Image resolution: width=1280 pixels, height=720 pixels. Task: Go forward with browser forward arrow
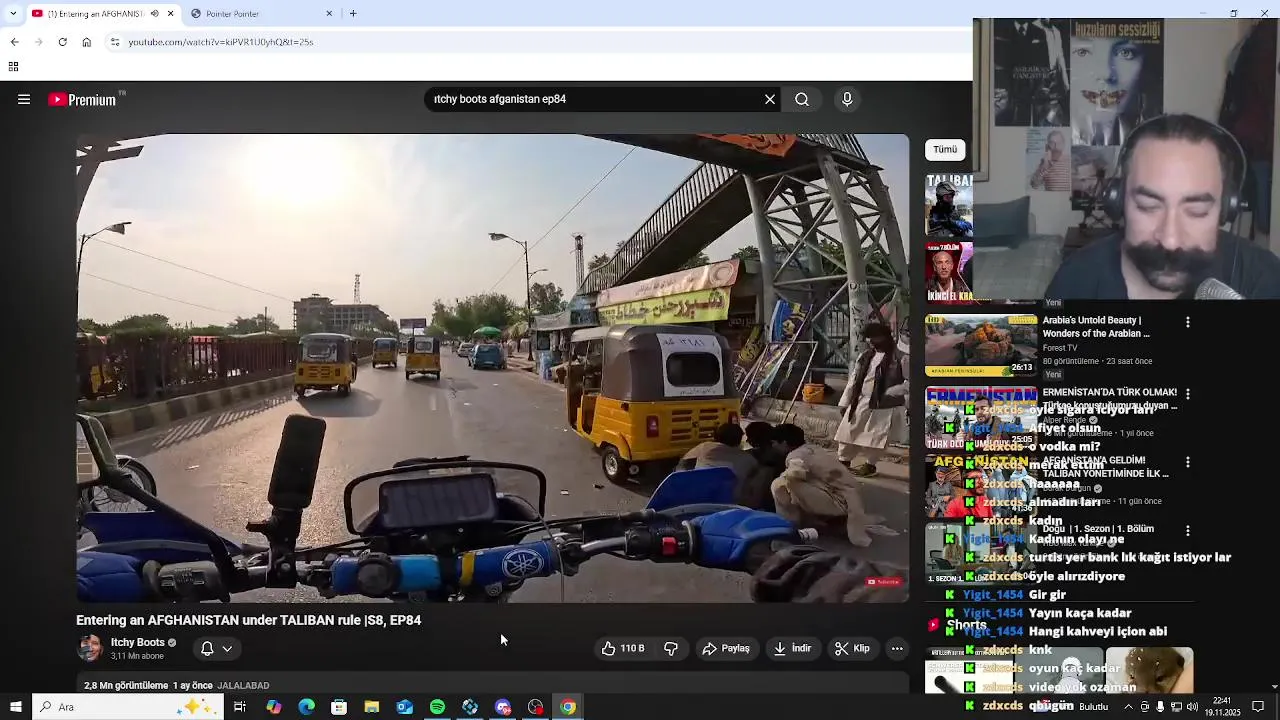tap(38, 42)
